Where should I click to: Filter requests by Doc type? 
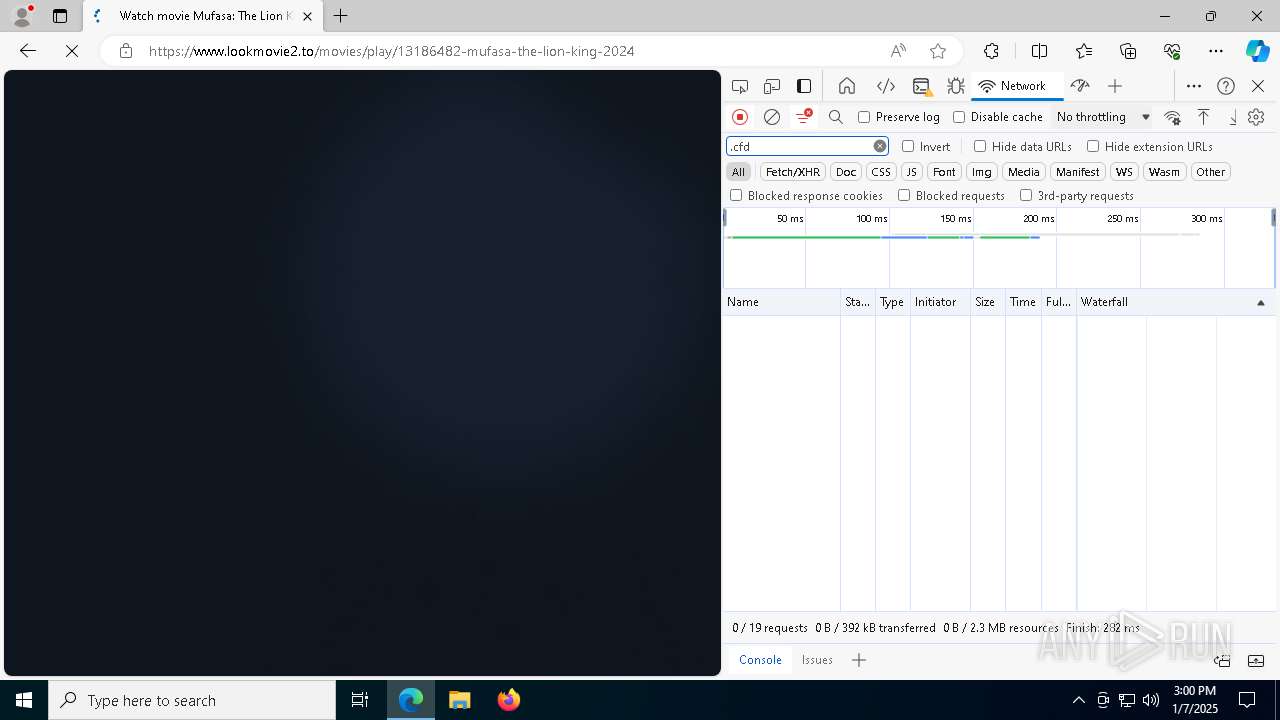(846, 172)
